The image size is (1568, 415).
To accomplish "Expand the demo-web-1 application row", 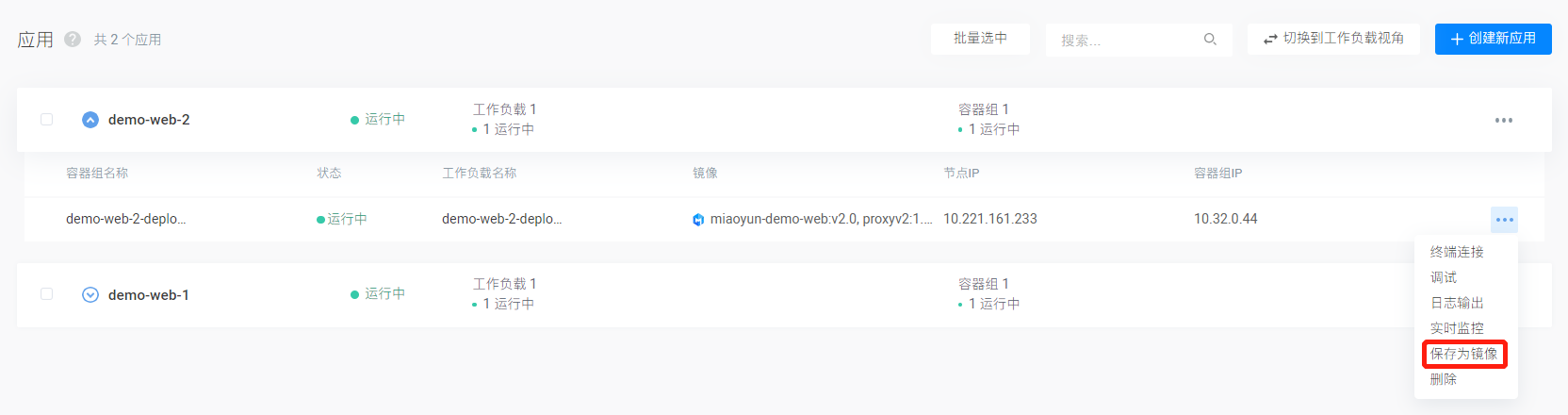I will tap(90, 294).
